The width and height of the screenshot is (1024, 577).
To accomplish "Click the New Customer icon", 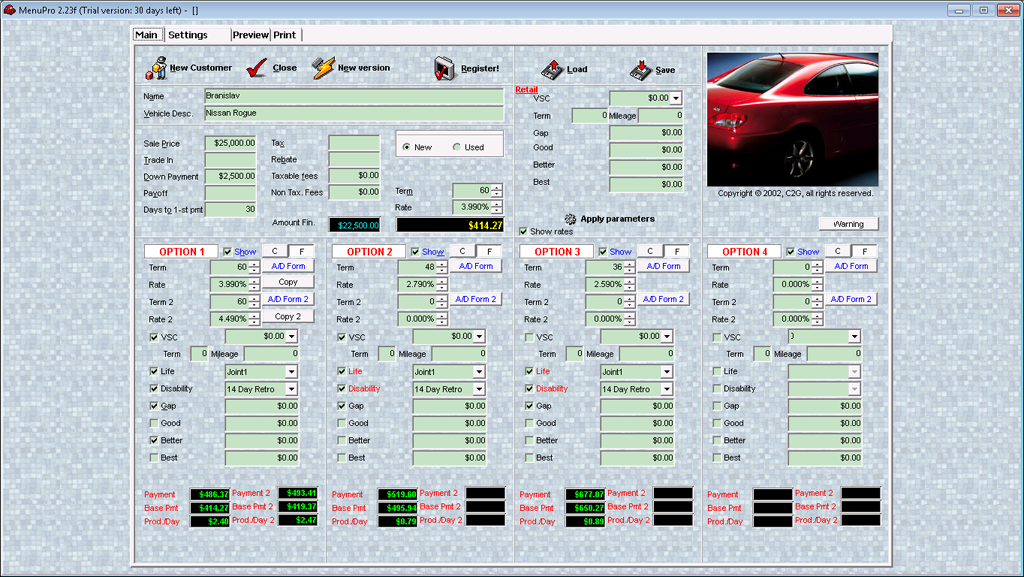I will pos(156,68).
